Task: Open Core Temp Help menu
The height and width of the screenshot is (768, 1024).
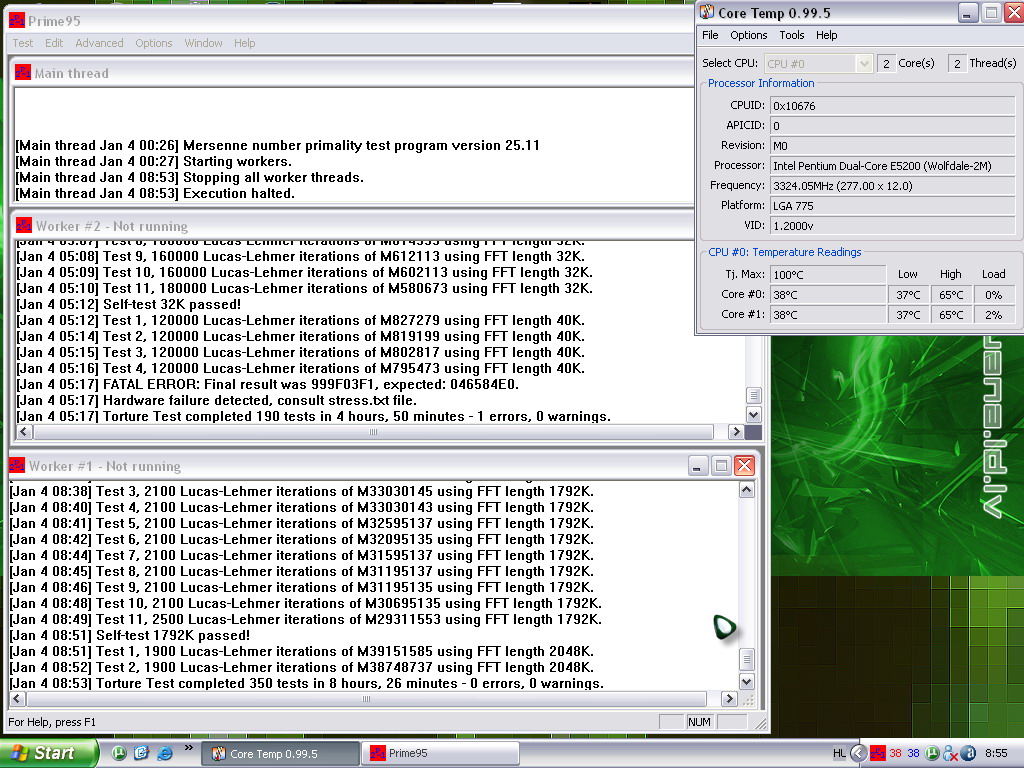Action: click(826, 35)
